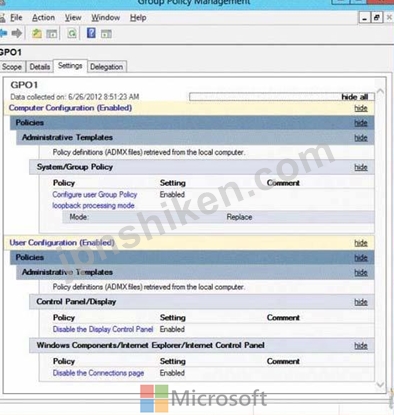
Task: Open the Help question-mark toolbar icon
Action: tap(91, 33)
